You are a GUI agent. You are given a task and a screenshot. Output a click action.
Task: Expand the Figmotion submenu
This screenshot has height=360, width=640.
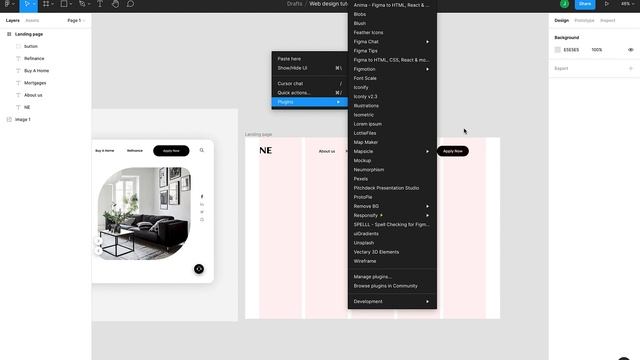427,69
